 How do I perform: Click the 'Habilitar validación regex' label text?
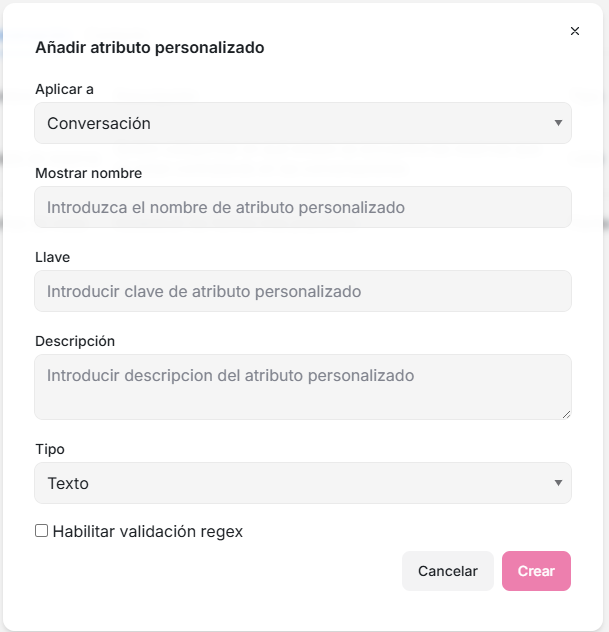pyautogui.click(x=148, y=531)
